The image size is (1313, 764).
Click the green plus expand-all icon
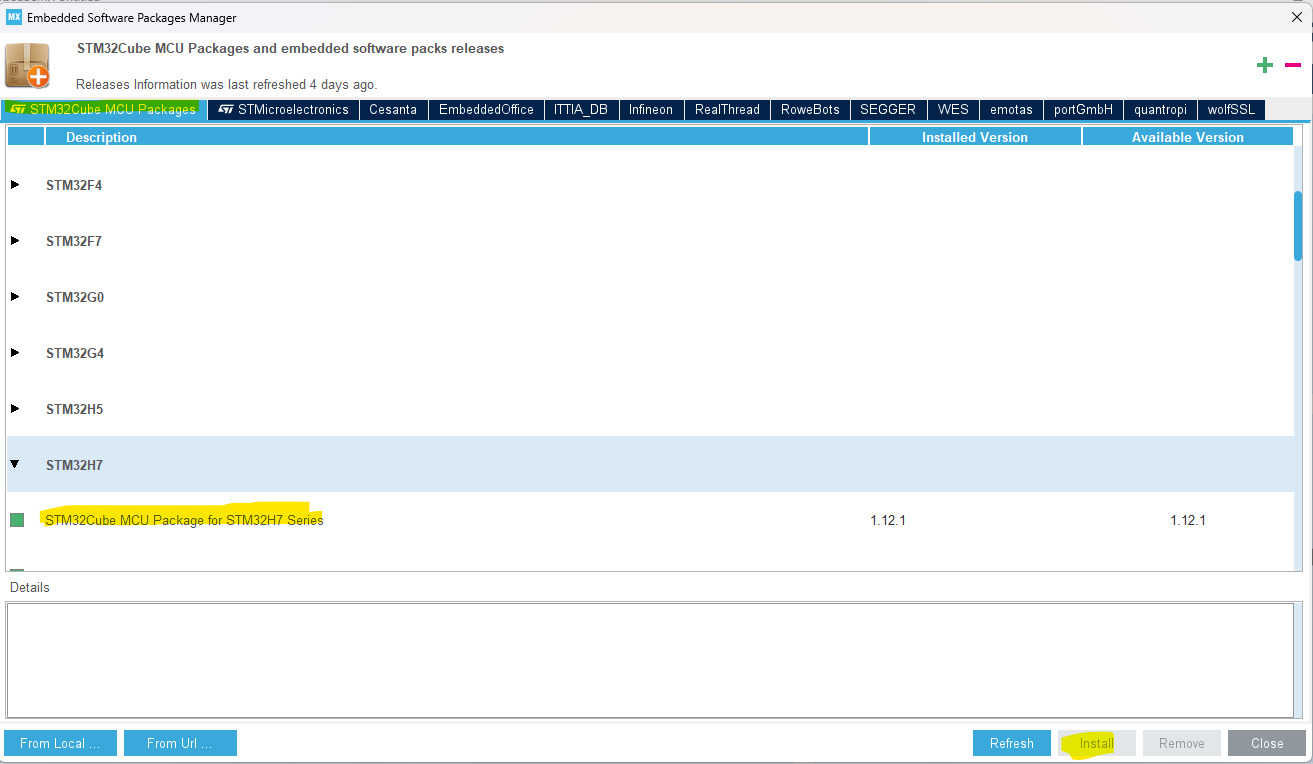(1264, 64)
